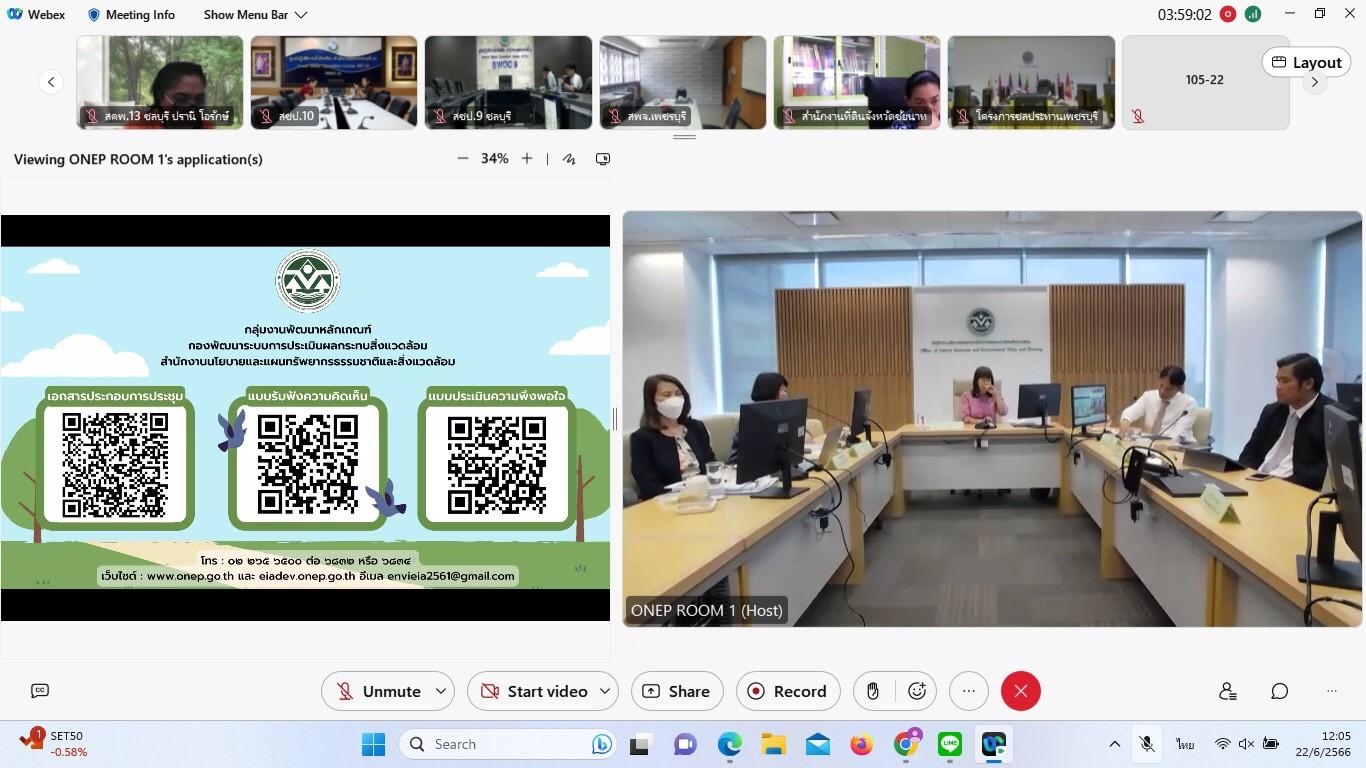Zoom in shared content with plus

coord(527,159)
